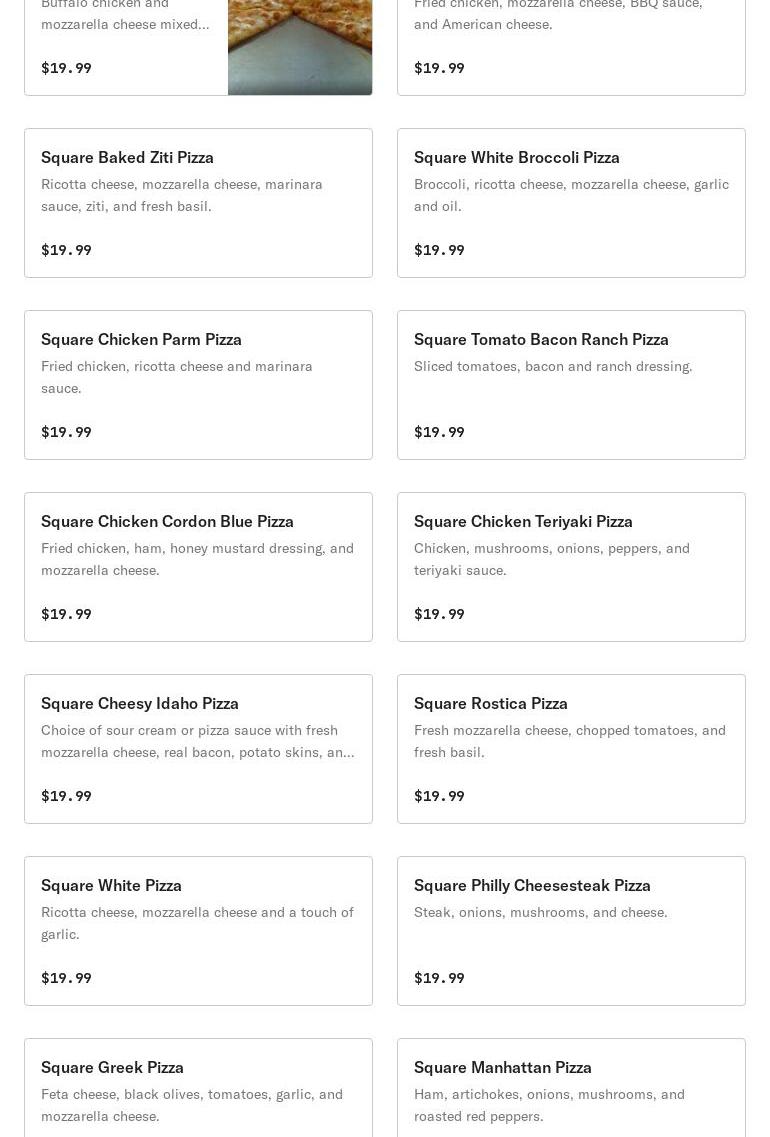Open the Square Baked Ziti Pizza item
770x1137 pixels.
point(127,158)
